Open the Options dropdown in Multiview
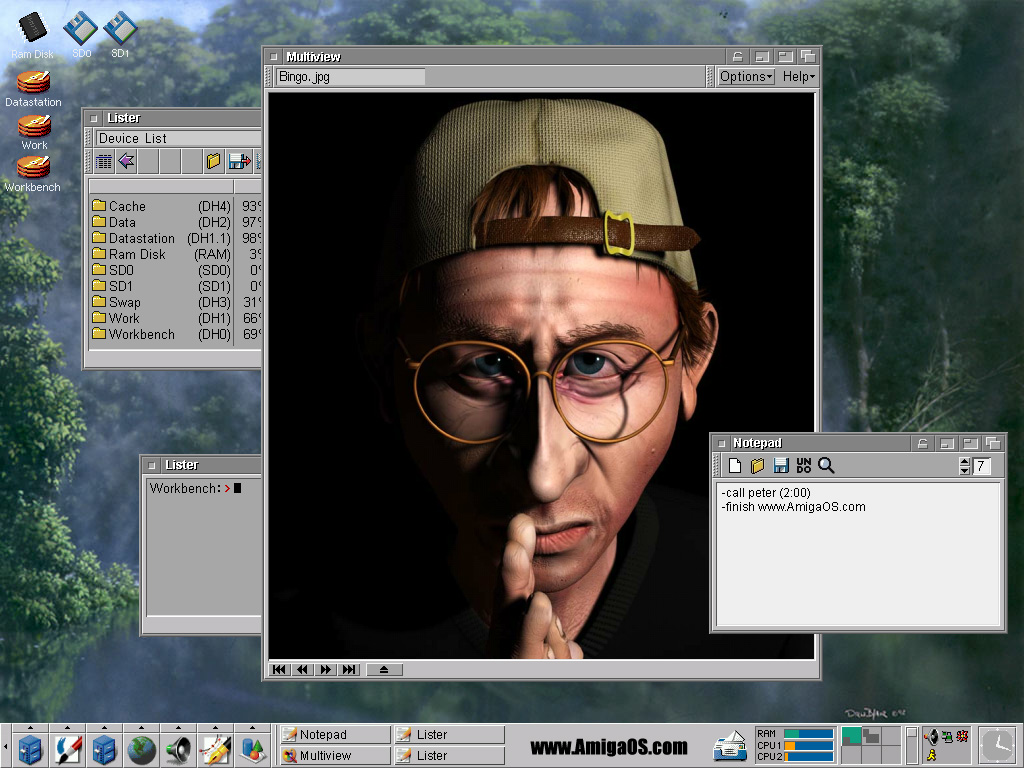 [746, 77]
